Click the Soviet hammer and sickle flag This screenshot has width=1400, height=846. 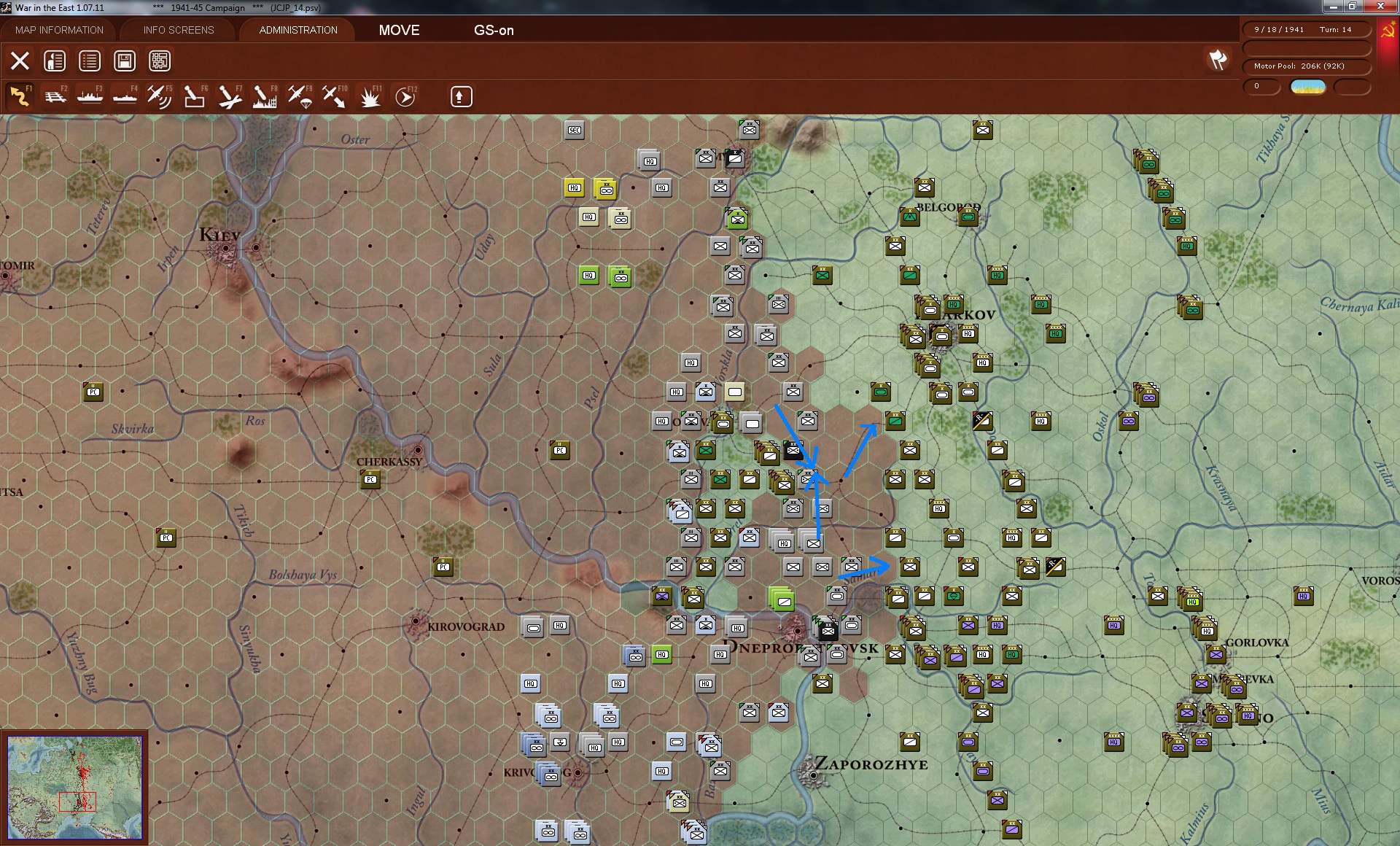tap(1388, 33)
